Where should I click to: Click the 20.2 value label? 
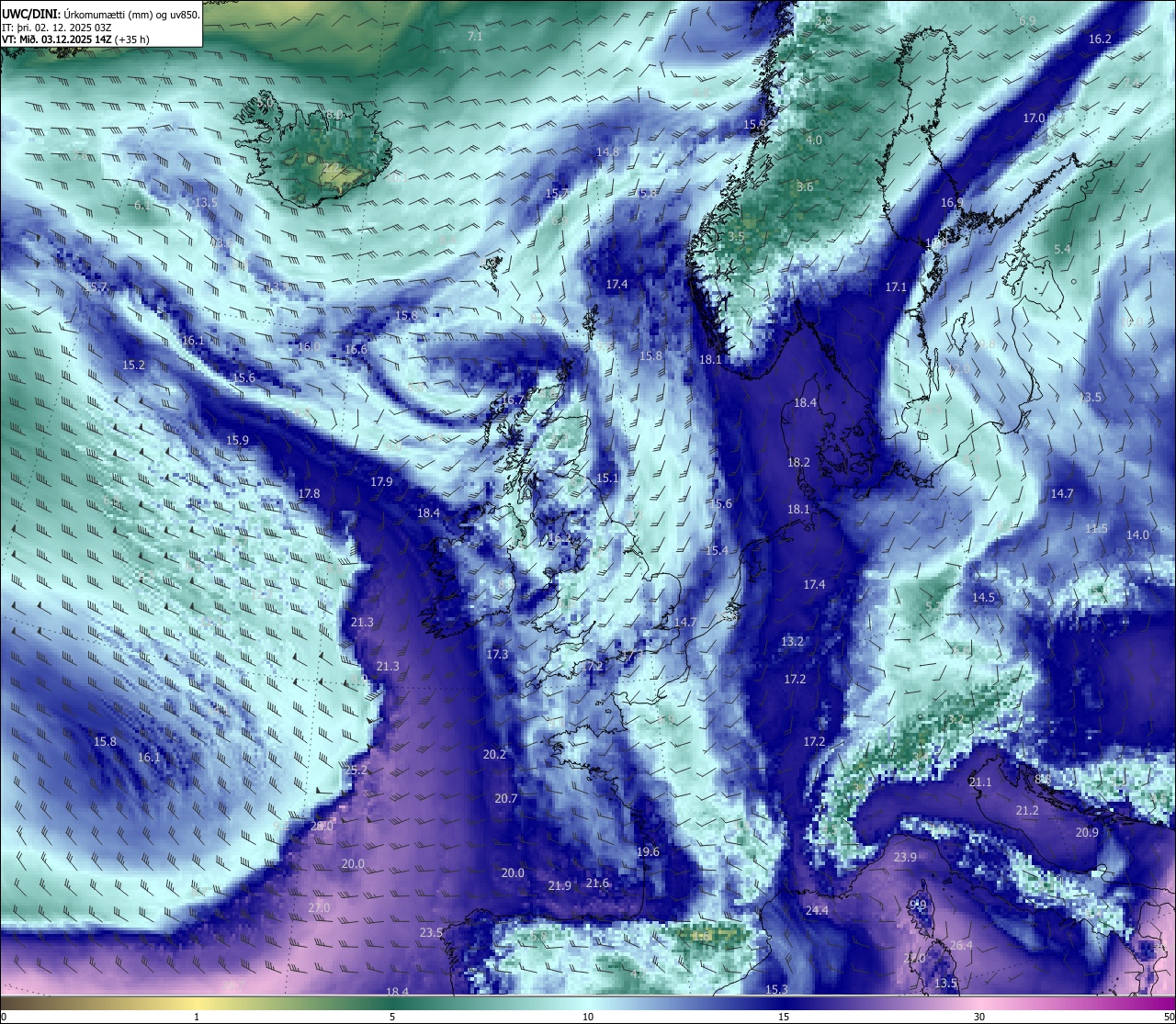click(x=494, y=755)
